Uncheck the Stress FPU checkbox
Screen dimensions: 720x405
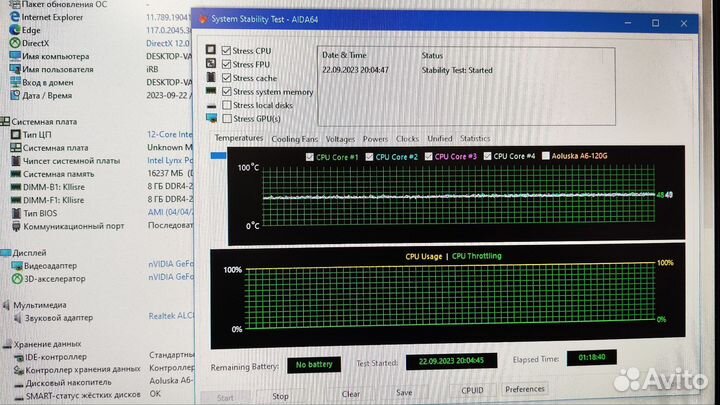226,64
